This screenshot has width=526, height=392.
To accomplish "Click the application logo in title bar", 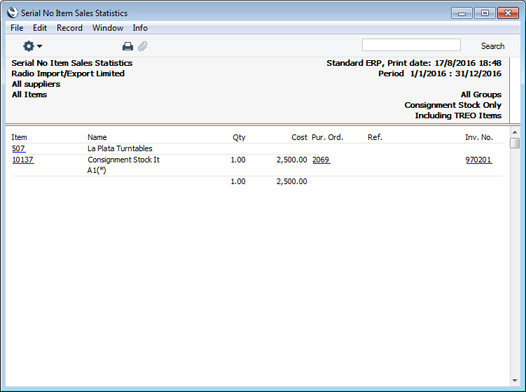I will coord(12,13).
